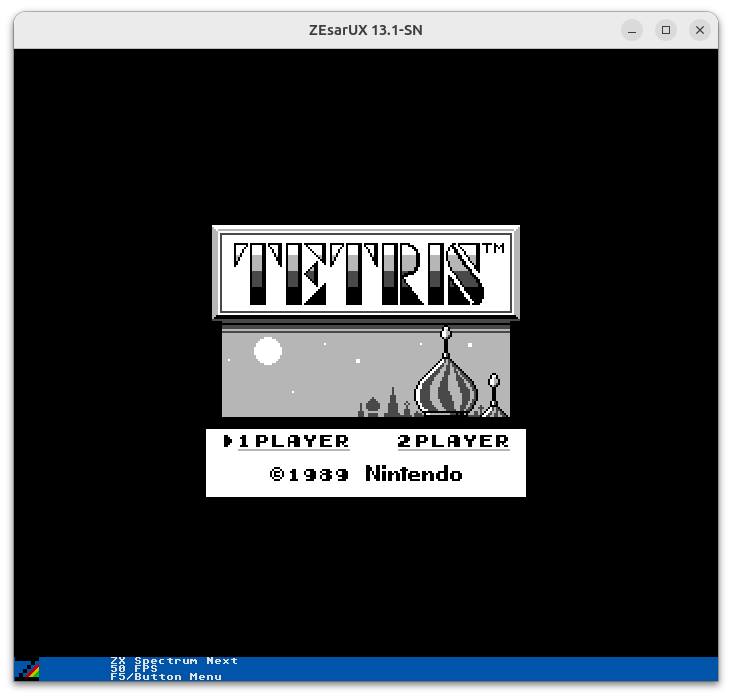Click the TETRIS title logo
Image resolution: width=732 pixels, height=698 pixels.
366,273
